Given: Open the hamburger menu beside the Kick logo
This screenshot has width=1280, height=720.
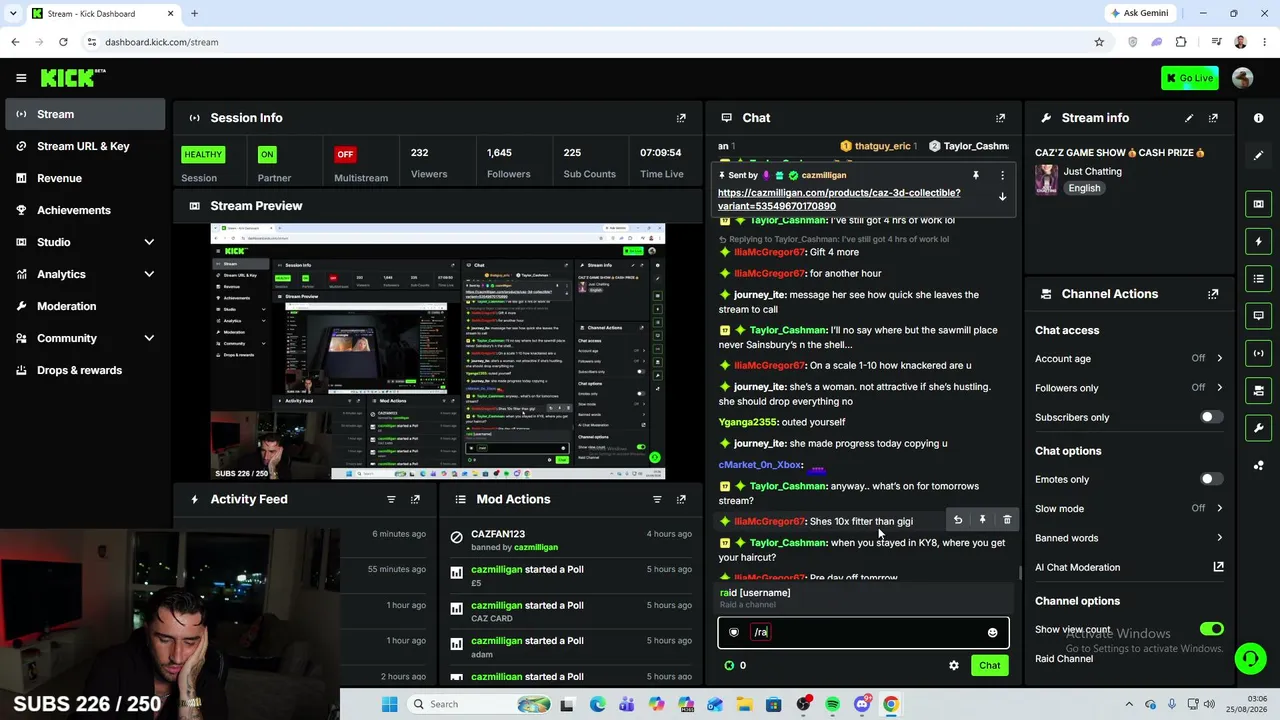Looking at the screenshot, I should point(21,78).
